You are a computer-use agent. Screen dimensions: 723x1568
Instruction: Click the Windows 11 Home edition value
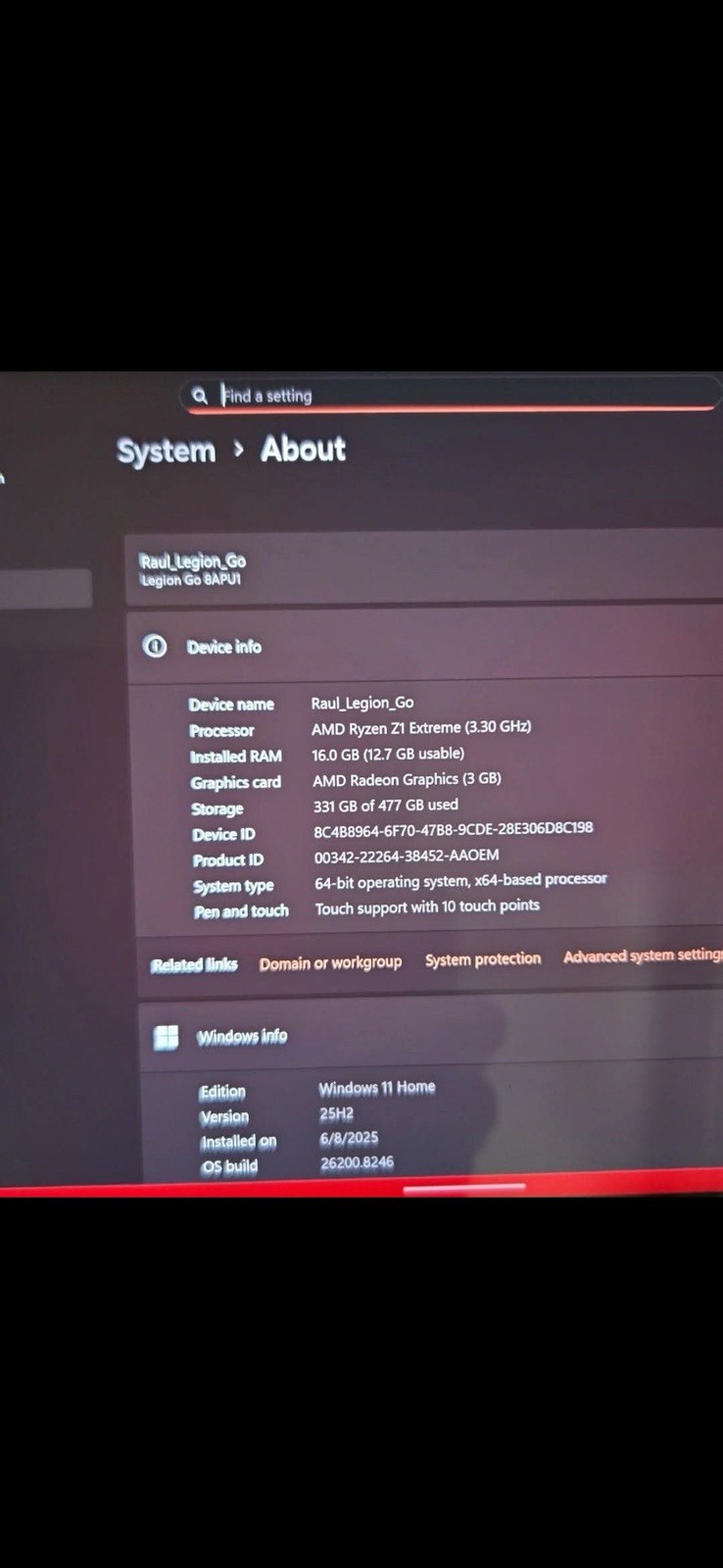[377, 1088]
